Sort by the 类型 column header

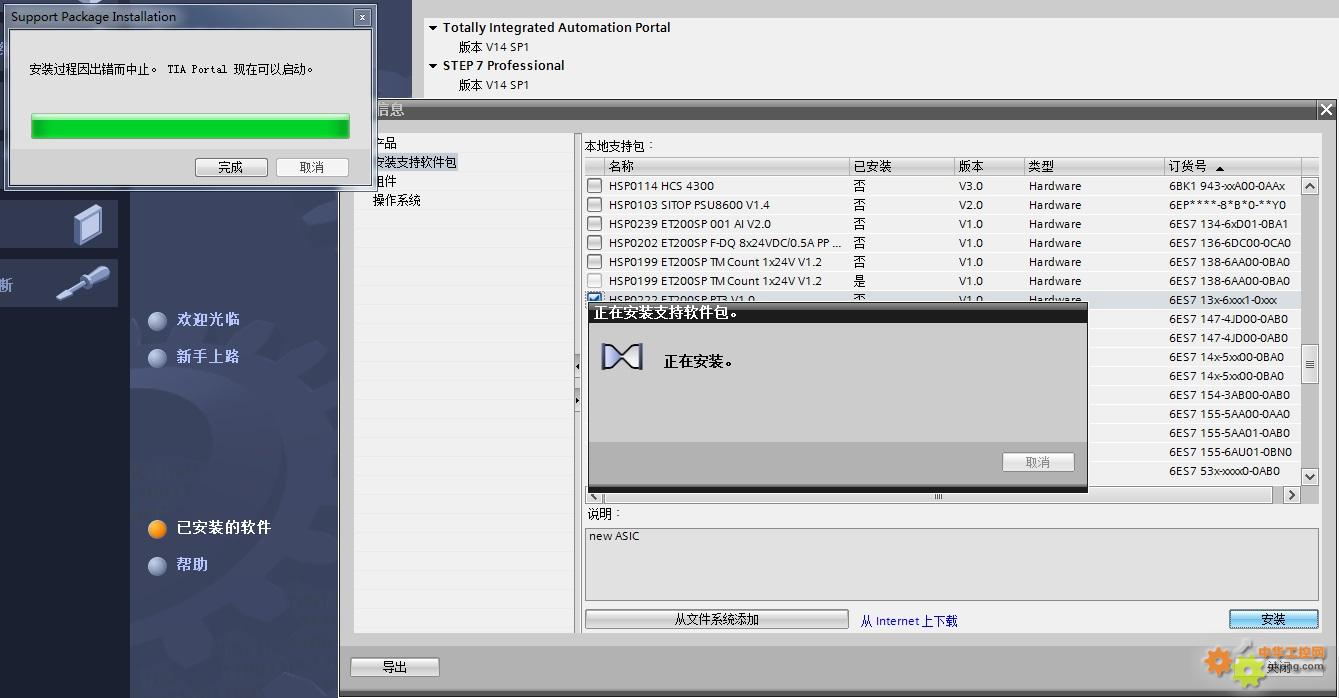coord(1095,166)
